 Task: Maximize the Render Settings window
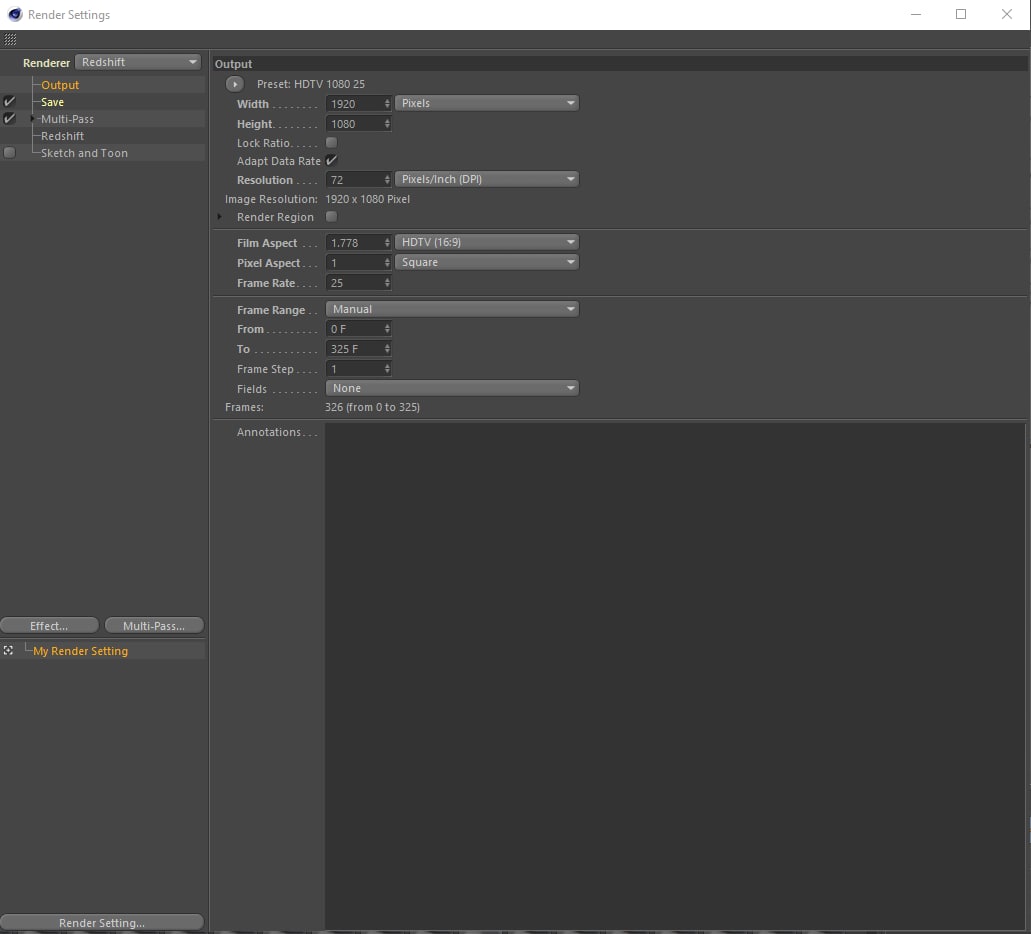pos(961,14)
